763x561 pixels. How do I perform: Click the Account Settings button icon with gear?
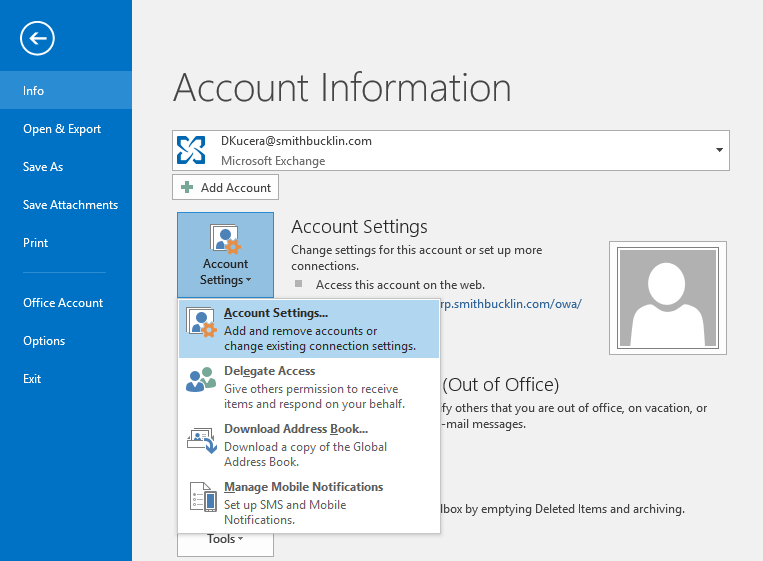[225, 238]
